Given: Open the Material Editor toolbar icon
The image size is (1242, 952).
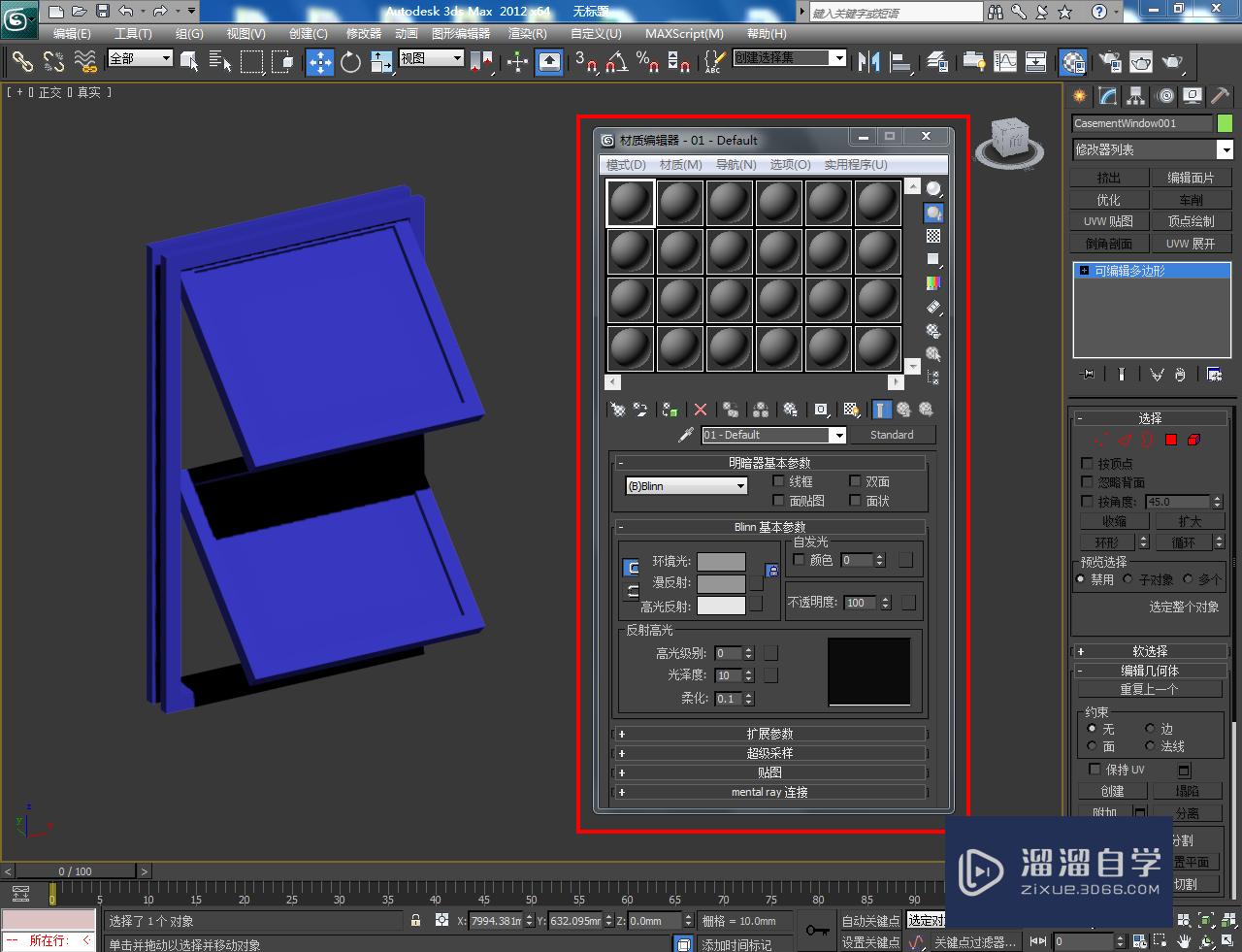Looking at the screenshot, I should click(x=1072, y=62).
